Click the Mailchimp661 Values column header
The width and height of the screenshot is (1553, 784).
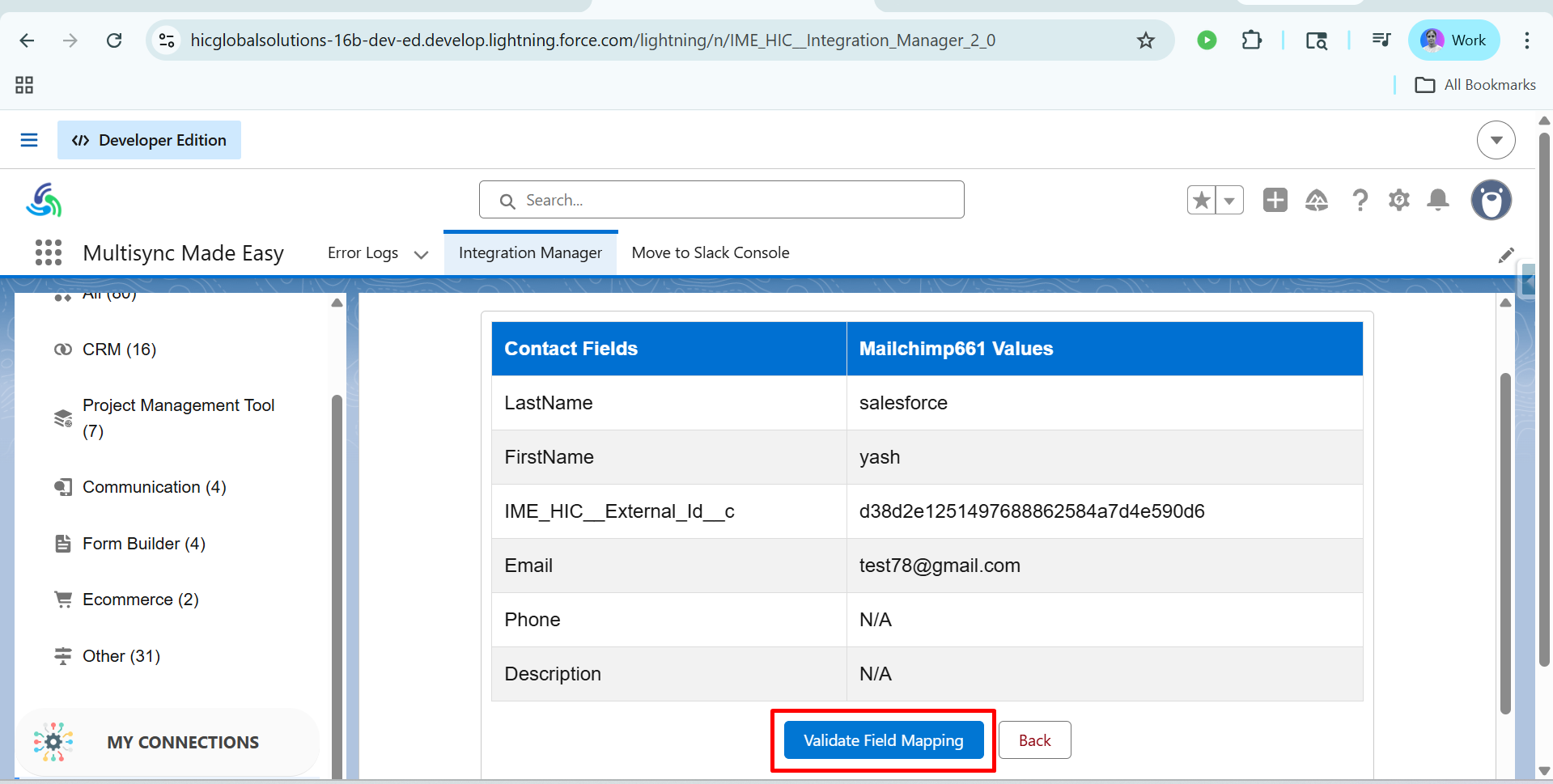tap(1105, 349)
